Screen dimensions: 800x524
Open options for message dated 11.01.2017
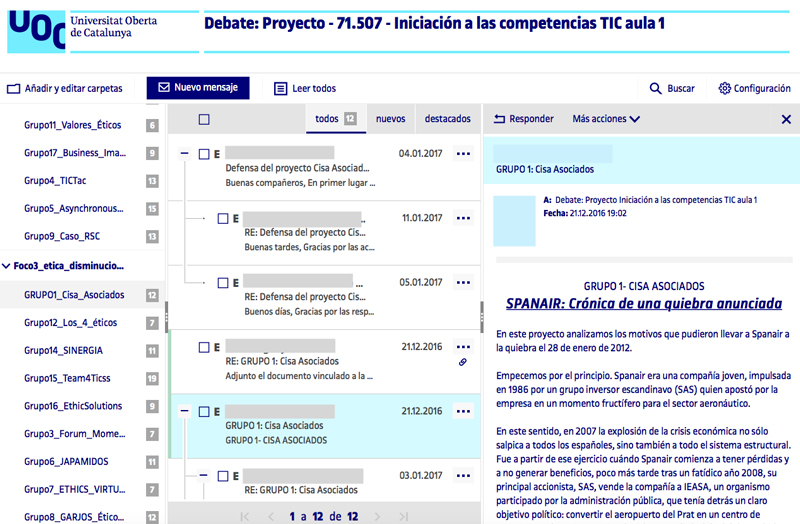(463, 218)
